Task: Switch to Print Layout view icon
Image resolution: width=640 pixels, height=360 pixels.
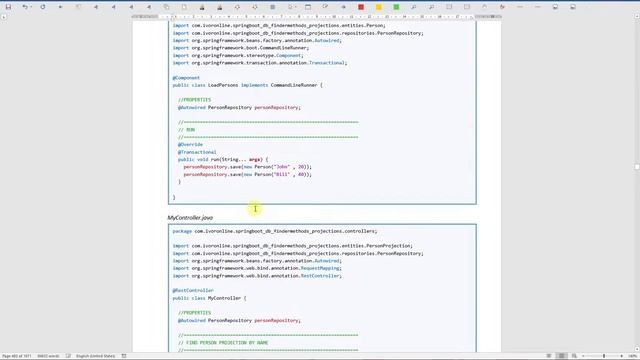Action: click(562, 356)
